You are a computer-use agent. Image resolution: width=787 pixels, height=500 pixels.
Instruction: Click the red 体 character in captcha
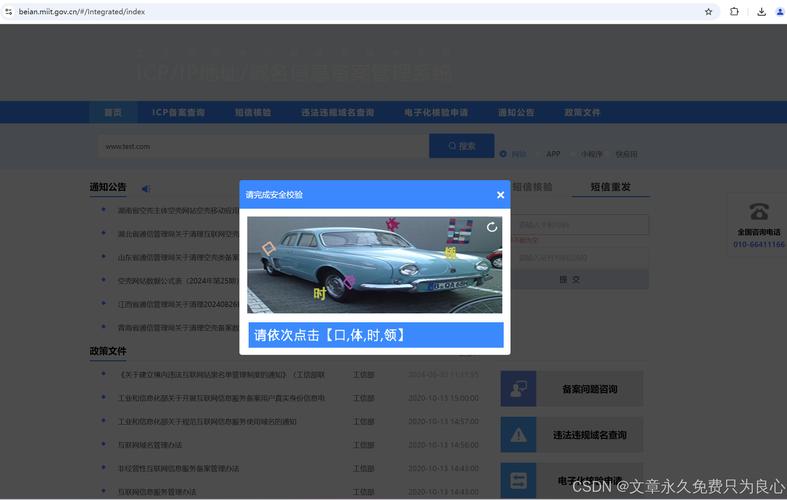click(x=392, y=224)
